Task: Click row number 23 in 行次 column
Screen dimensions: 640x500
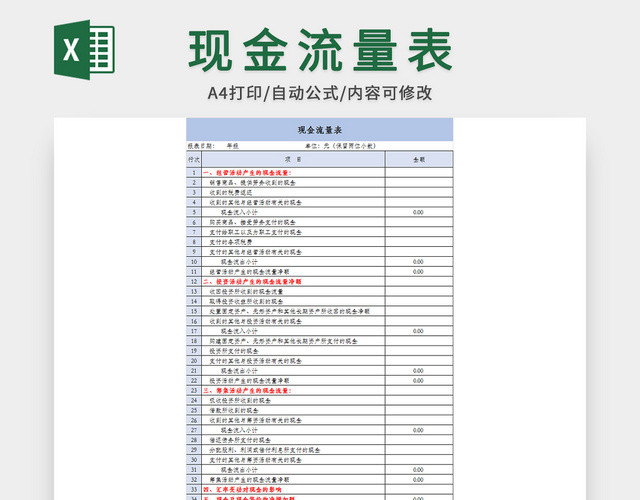Action: click(194, 391)
